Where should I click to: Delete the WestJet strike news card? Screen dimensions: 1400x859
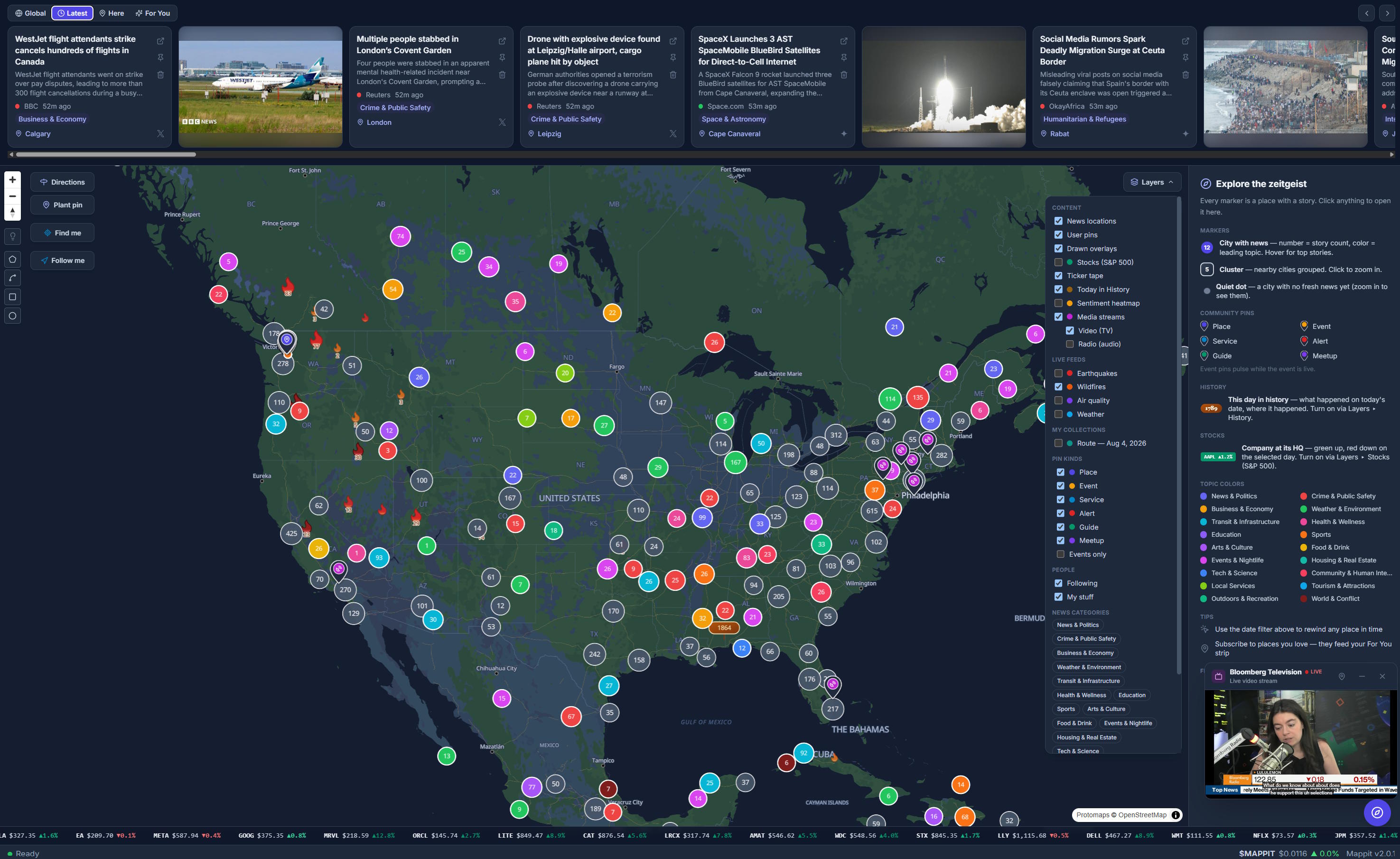click(161, 75)
